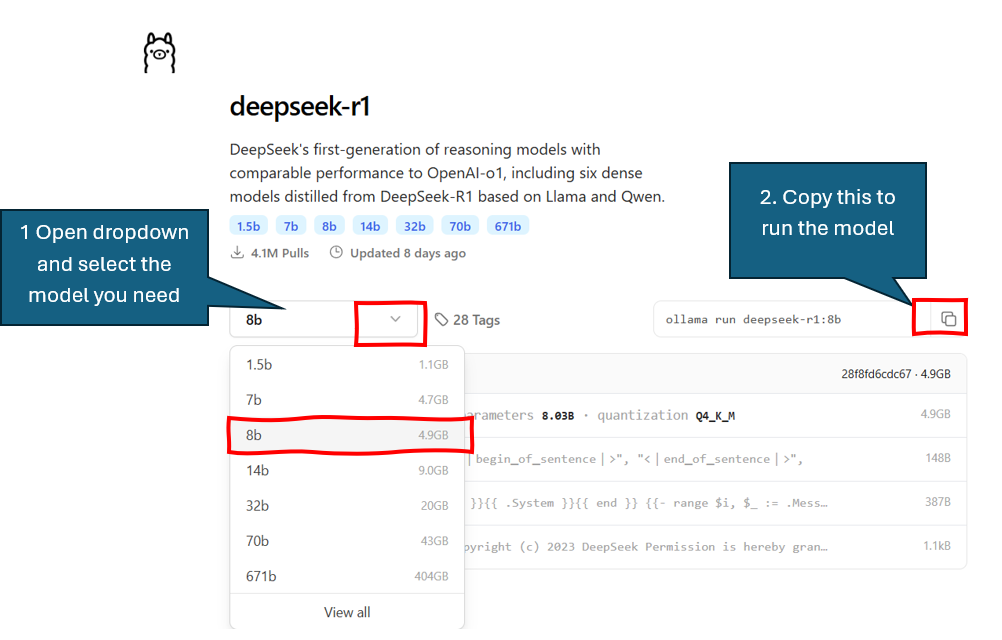Open the parameters 8.03B quantization row

pos(714,415)
